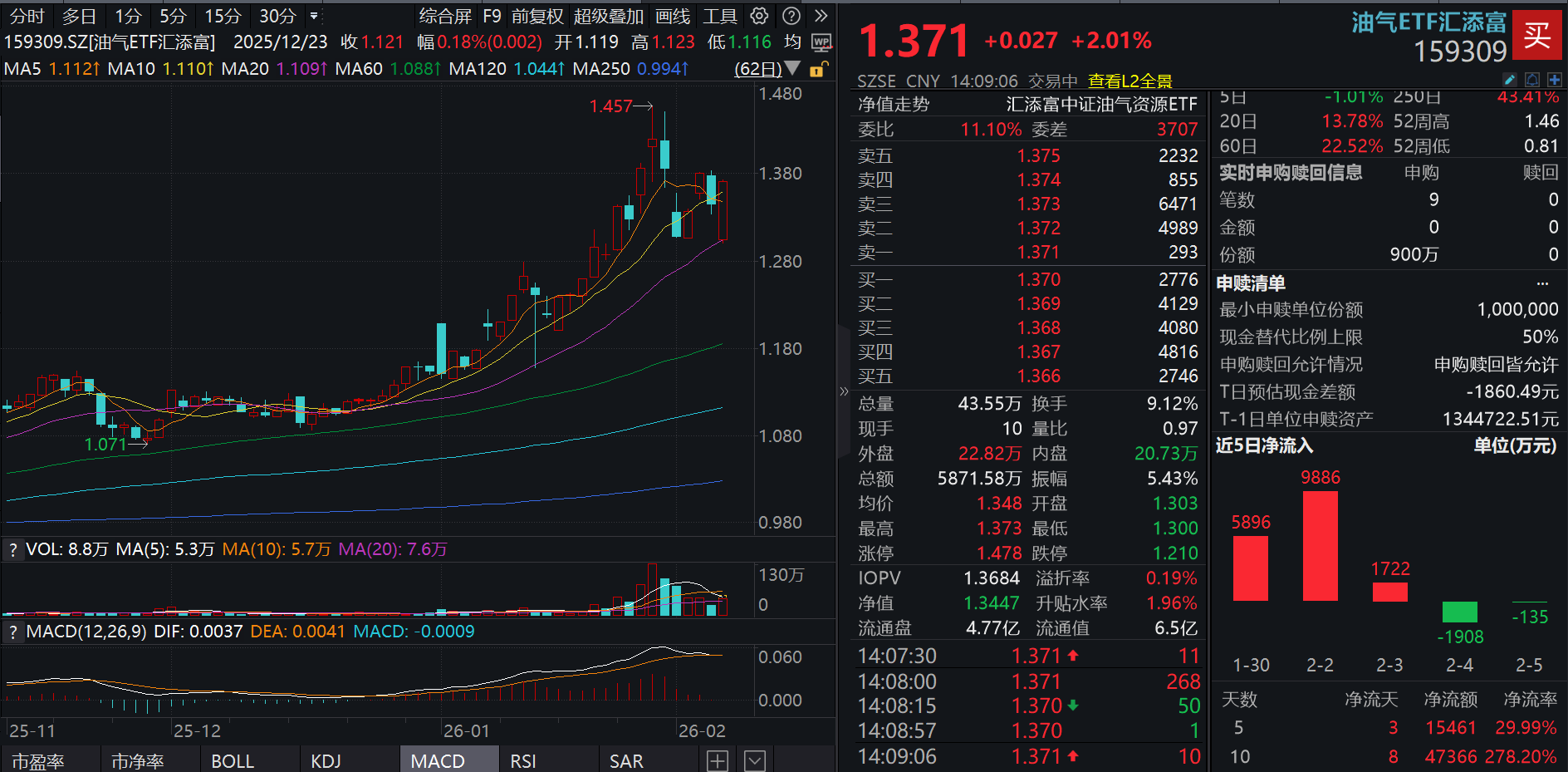
Task: Click the plus icon in the bottom indicator bar
Action: coord(718,760)
